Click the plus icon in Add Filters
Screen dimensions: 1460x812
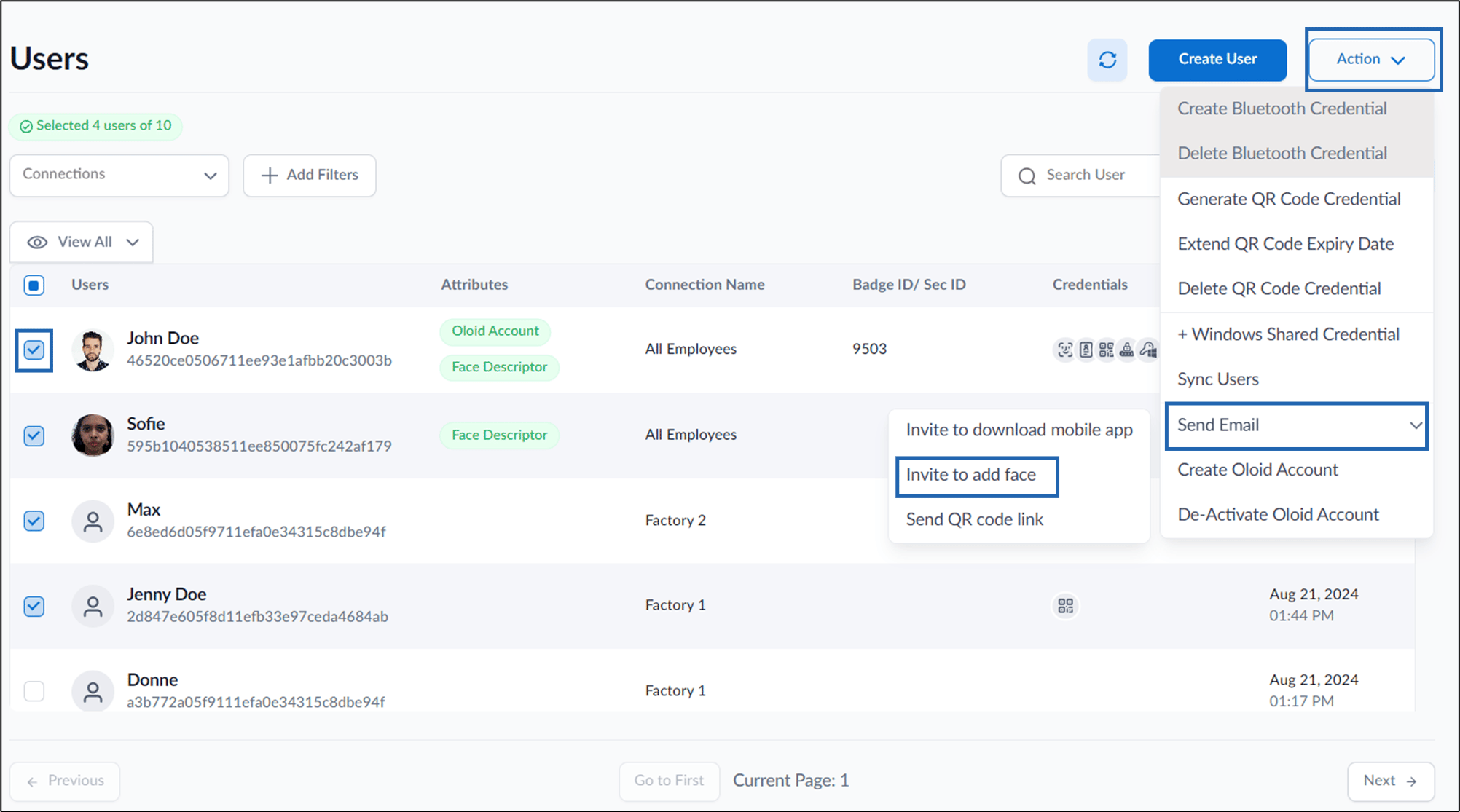[270, 176]
